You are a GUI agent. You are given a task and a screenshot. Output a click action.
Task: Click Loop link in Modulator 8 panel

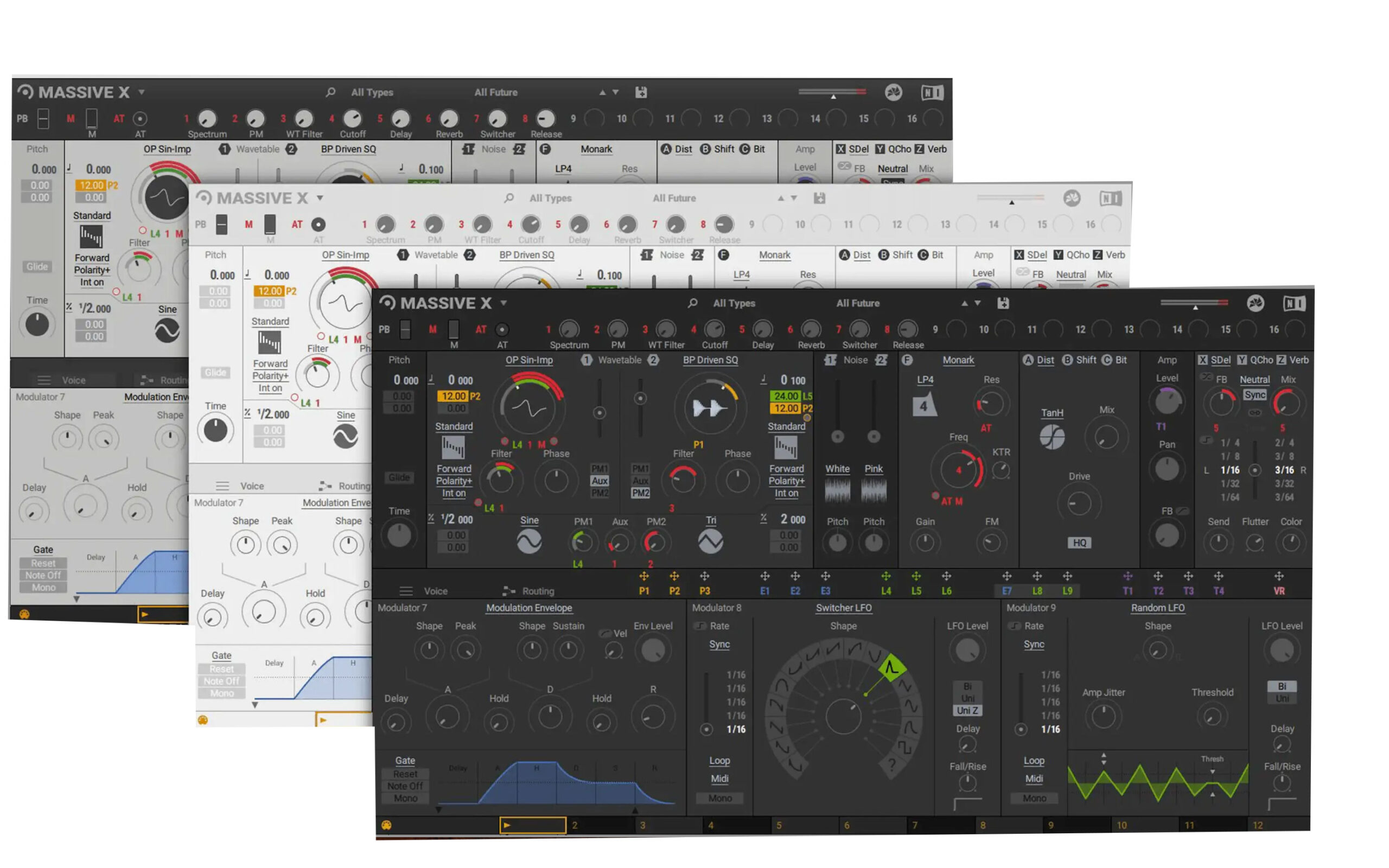(x=719, y=761)
